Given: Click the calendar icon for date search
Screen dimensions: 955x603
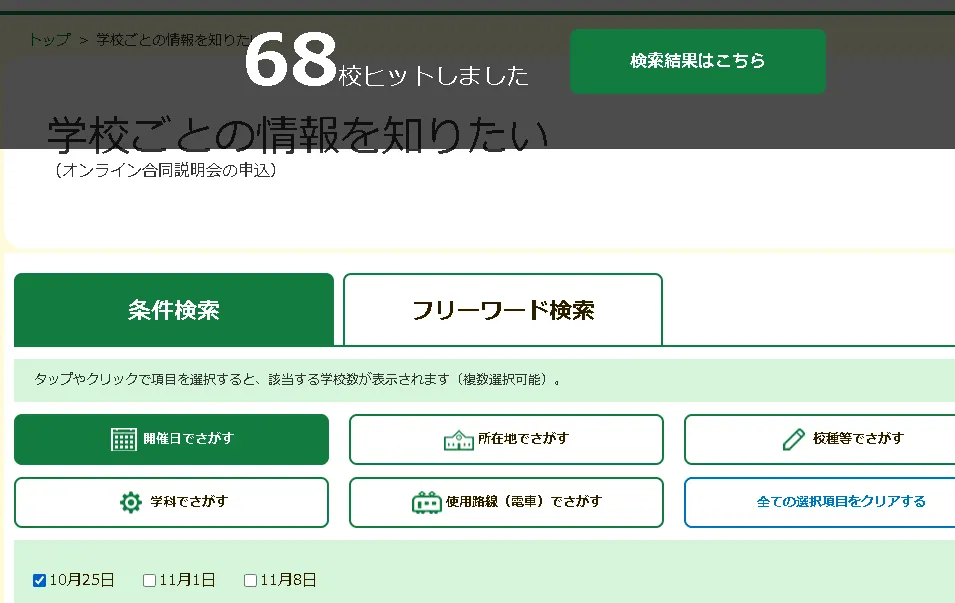Looking at the screenshot, I should tap(124, 439).
